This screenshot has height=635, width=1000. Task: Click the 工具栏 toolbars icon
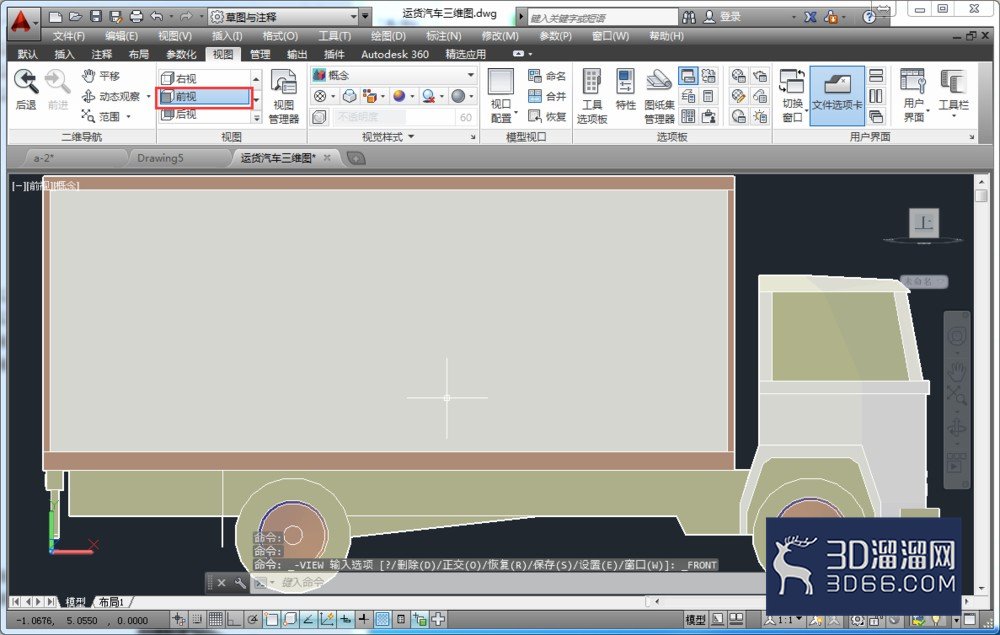(953, 82)
